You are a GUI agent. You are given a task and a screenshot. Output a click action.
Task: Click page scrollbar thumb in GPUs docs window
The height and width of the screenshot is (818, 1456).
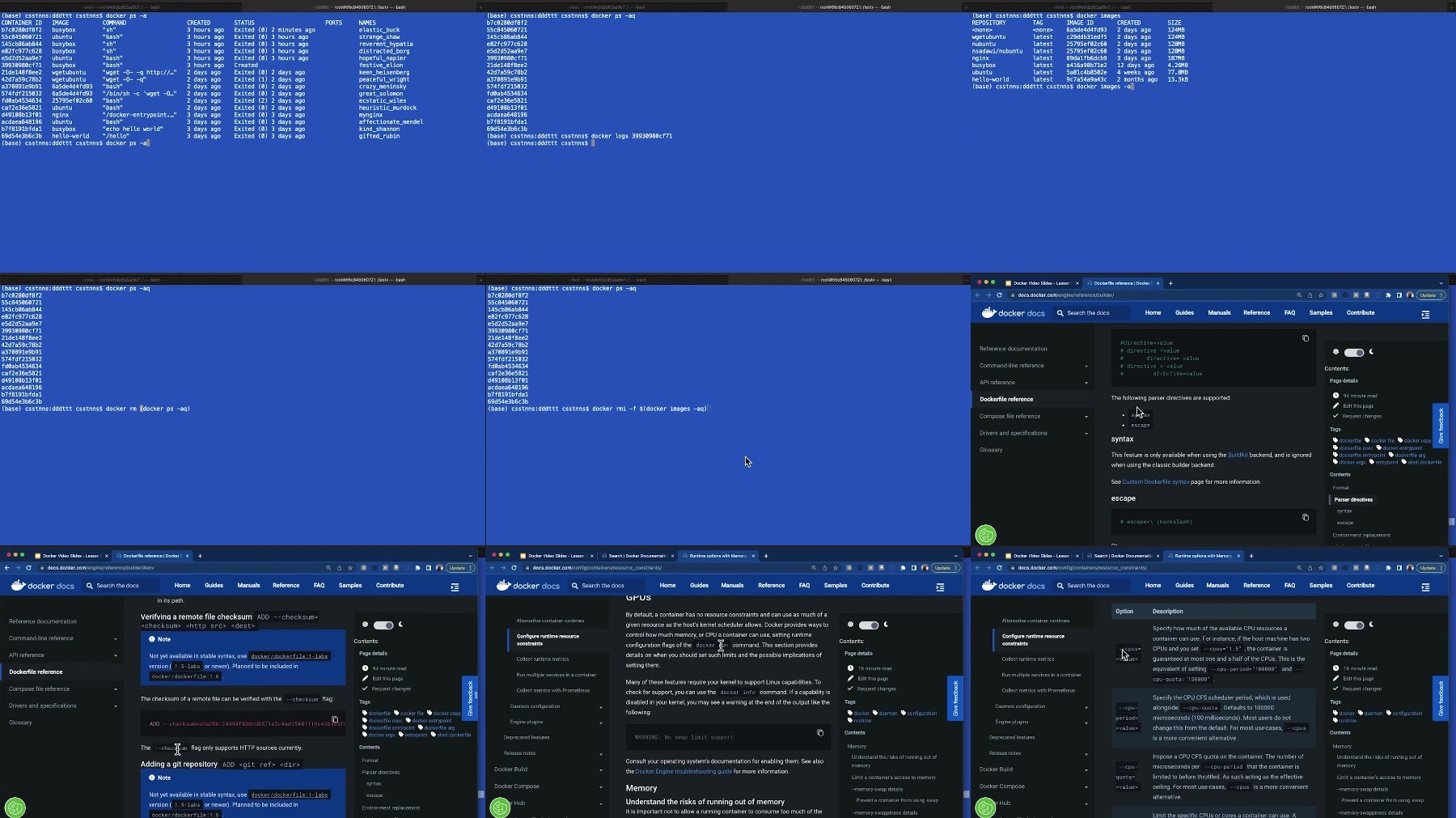click(967, 795)
